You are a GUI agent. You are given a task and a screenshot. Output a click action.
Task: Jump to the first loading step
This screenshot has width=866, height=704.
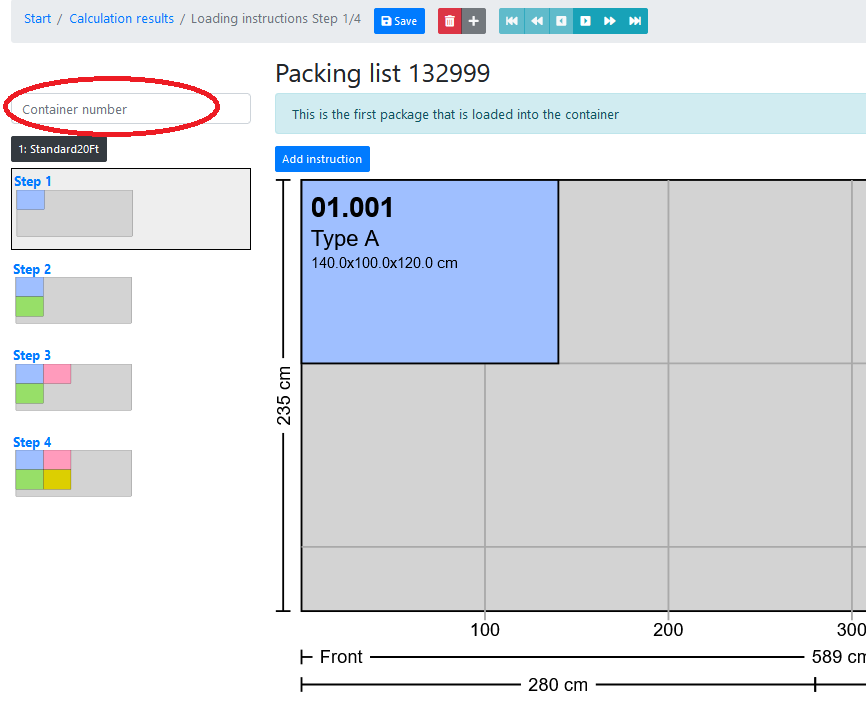[x=511, y=20]
